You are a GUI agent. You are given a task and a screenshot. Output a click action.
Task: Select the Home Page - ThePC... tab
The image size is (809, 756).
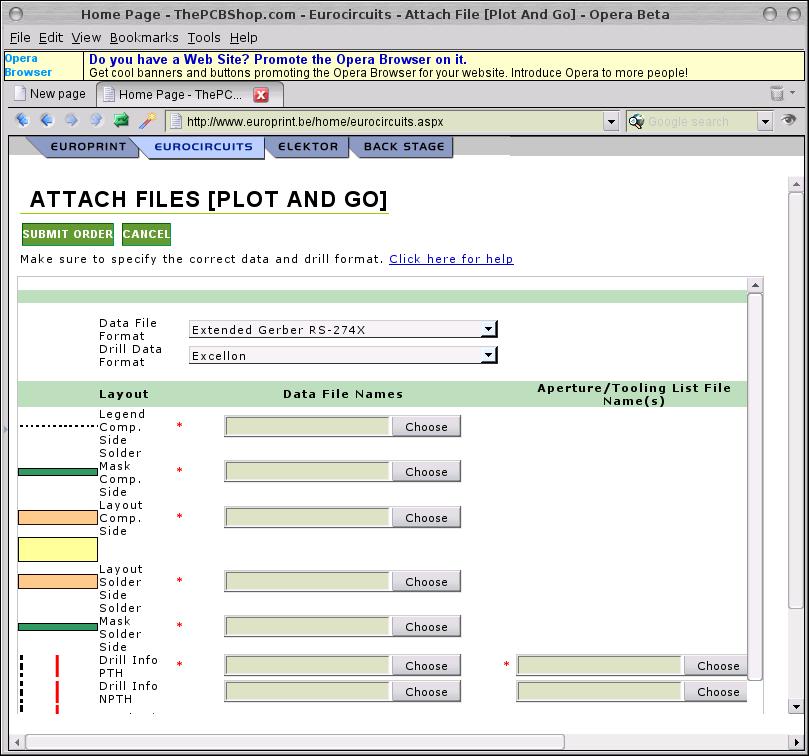(x=190, y=94)
